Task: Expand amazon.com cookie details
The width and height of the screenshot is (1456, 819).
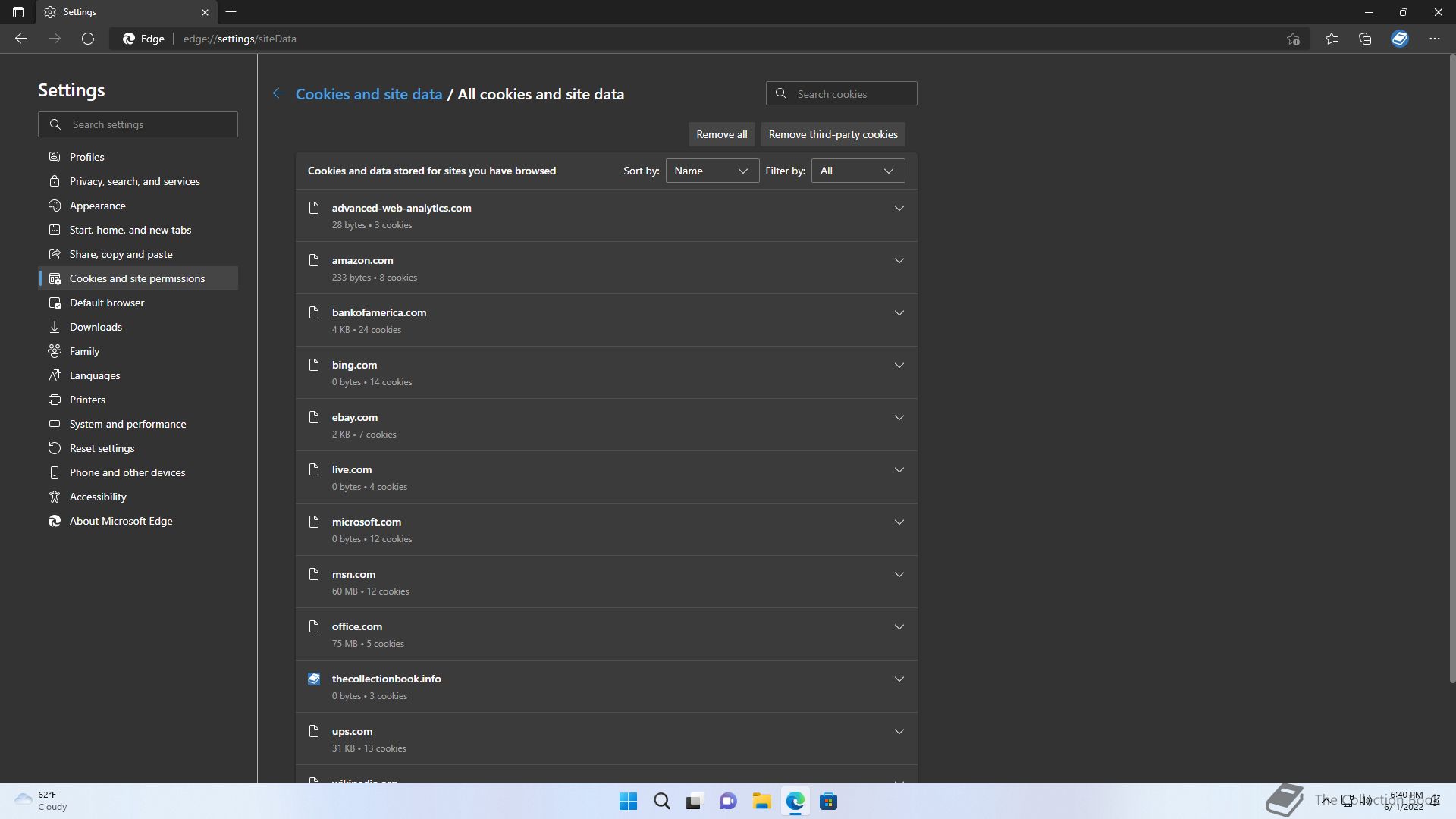Action: [x=899, y=260]
